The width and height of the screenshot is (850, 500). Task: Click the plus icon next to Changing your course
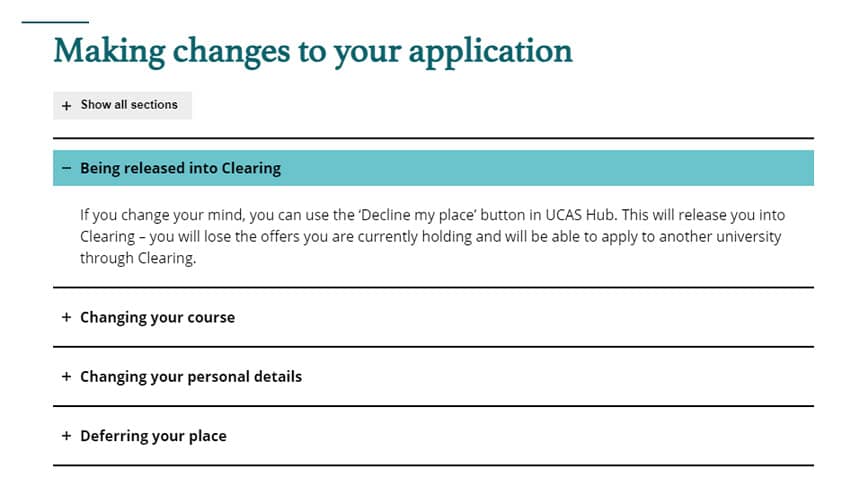[66, 317]
